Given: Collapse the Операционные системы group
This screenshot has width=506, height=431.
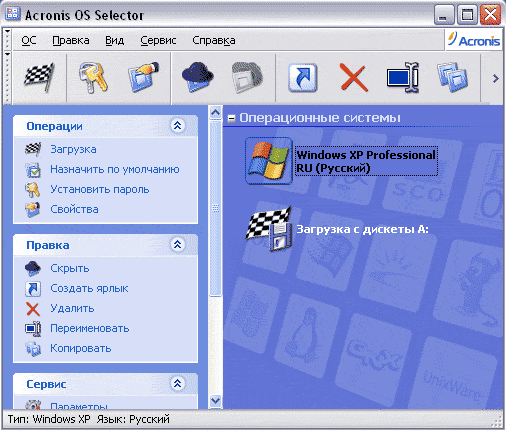Looking at the screenshot, I should coord(231,118).
